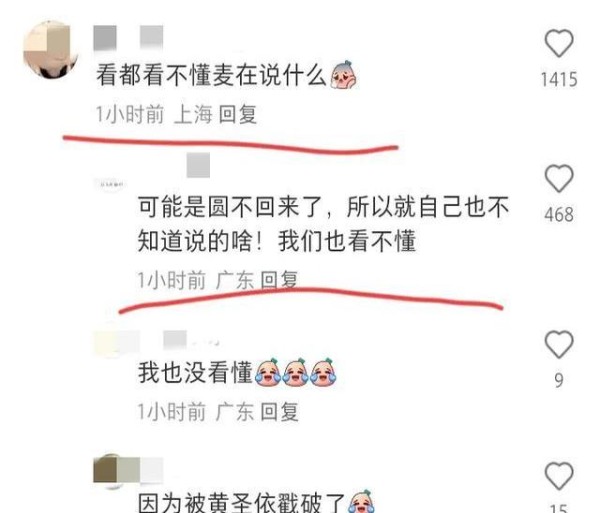Screen dimensions: 600x513
Task: Open the username above 我也没看懂
Action: pyautogui.click(x=175, y=340)
